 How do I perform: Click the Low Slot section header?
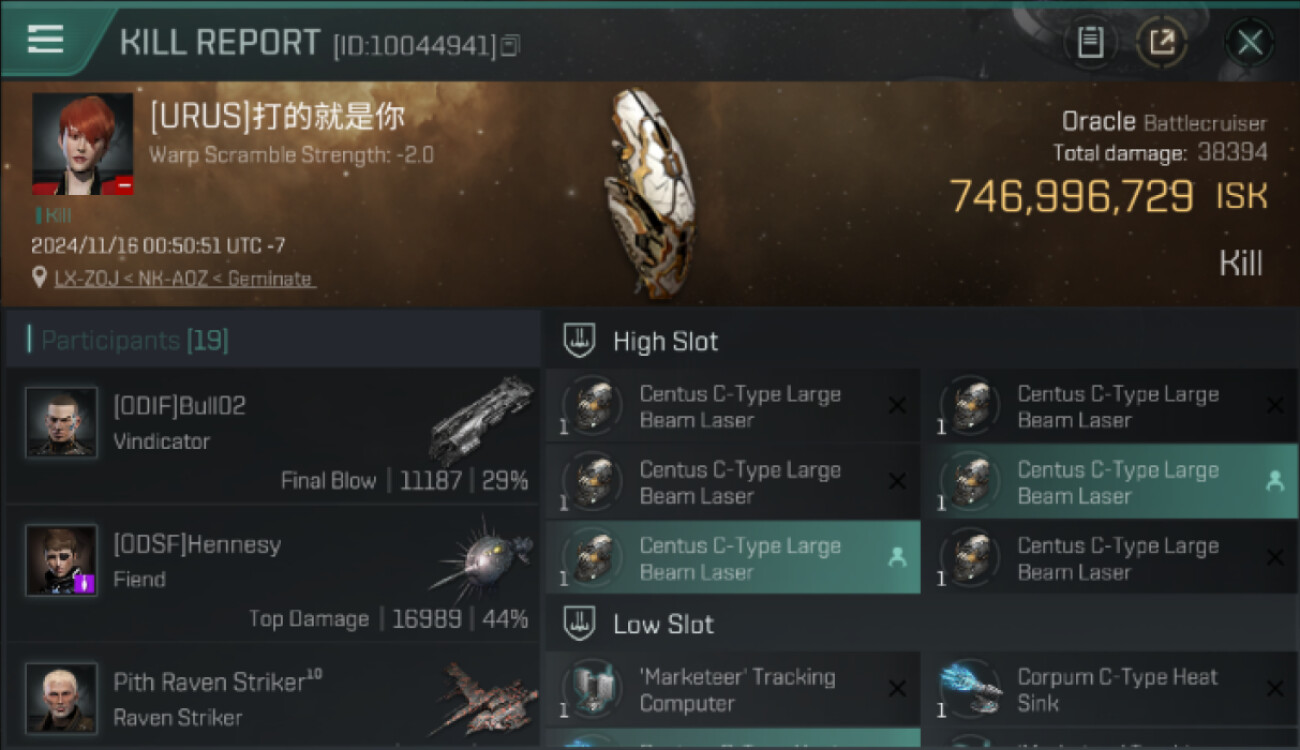pos(663,624)
